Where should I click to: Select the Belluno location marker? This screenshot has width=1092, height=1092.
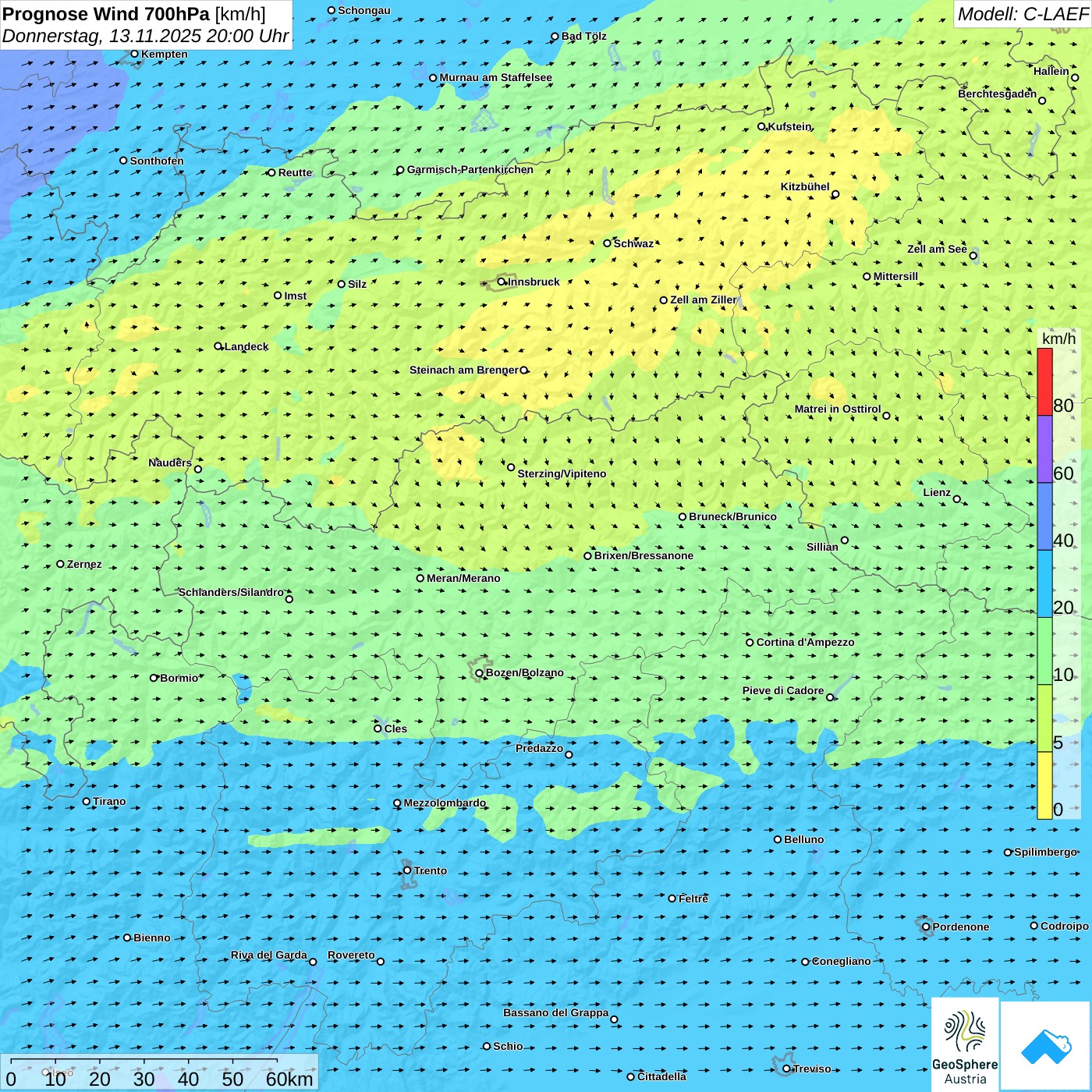(x=778, y=839)
